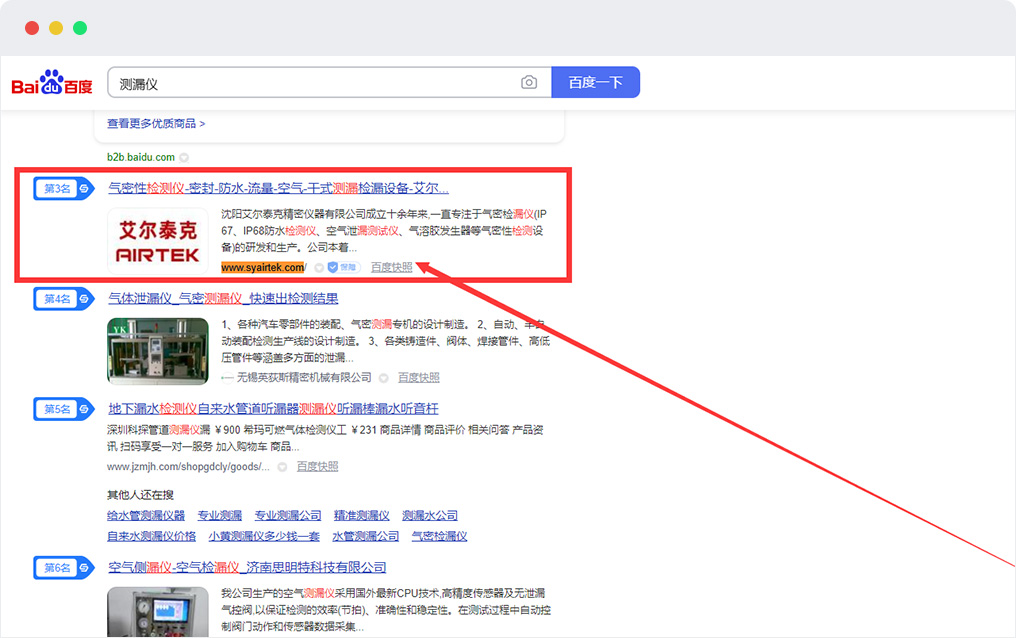The image size is (1016, 638).
Task: Open the 气体泄漏仪_气密测漏仪 result title
Action: point(223,298)
